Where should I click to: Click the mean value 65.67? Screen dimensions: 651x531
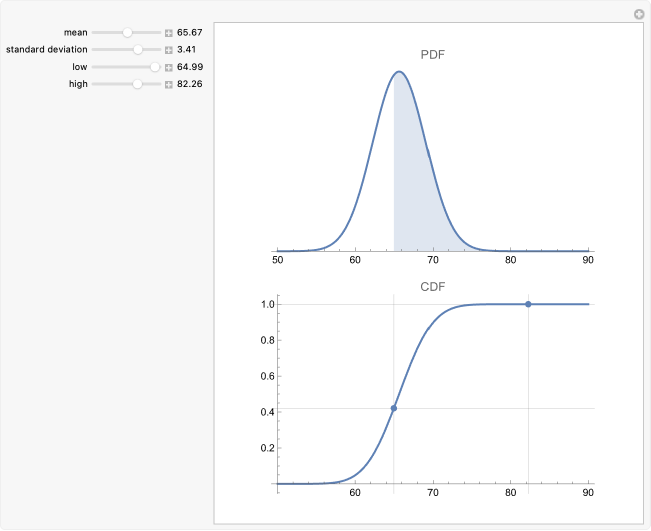(x=190, y=33)
